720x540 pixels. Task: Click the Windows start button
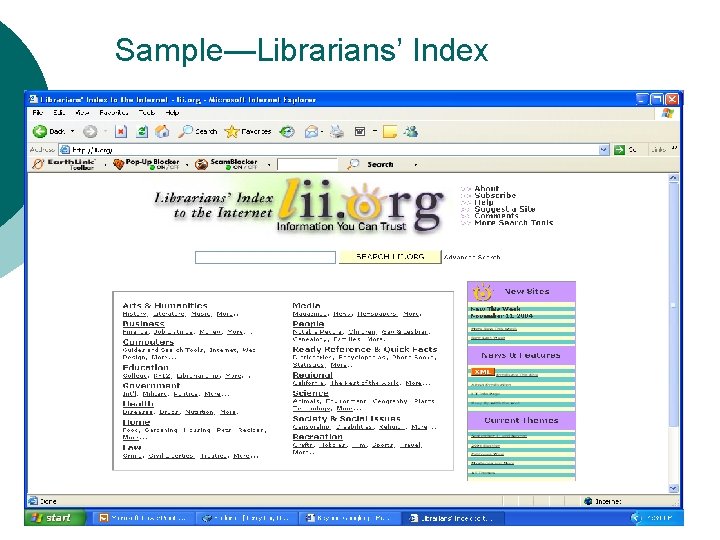(55, 518)
